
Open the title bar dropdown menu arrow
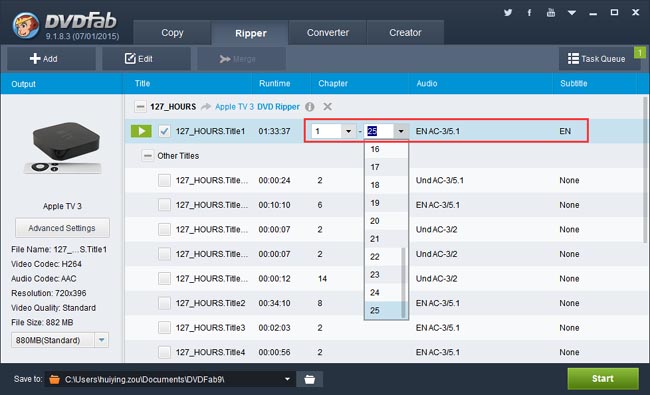pyautogui.click(x=572, y=13)
